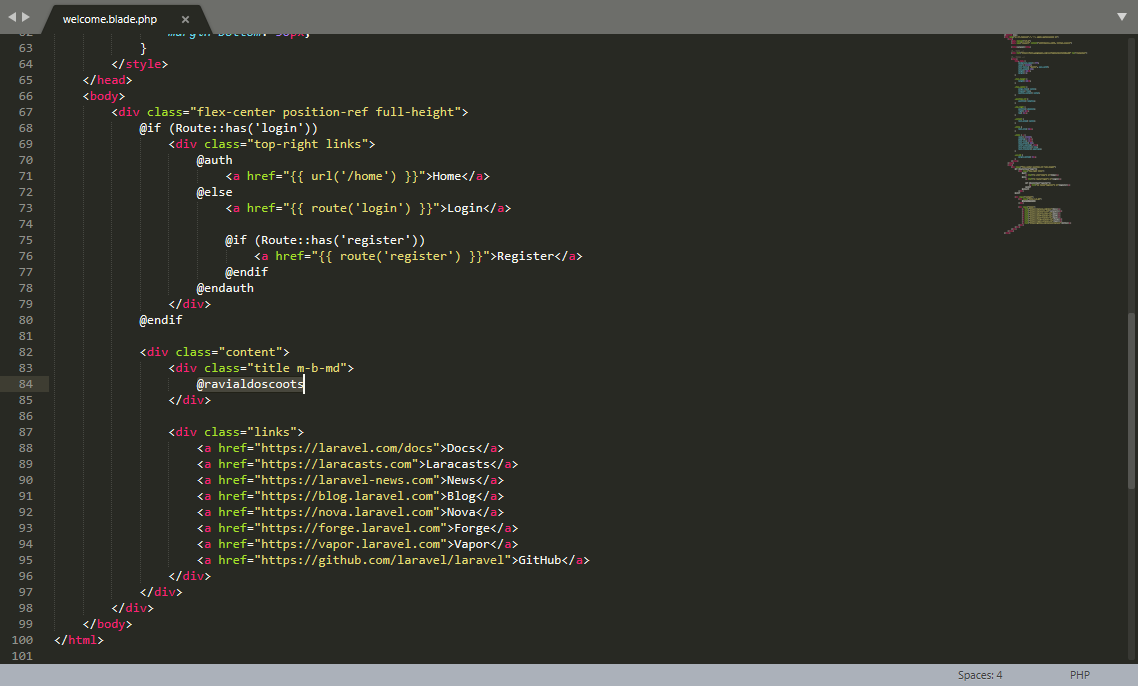Click the class="links" div line
The height and width of the screenshot is (686, 1138).
(x=236, y=432)
